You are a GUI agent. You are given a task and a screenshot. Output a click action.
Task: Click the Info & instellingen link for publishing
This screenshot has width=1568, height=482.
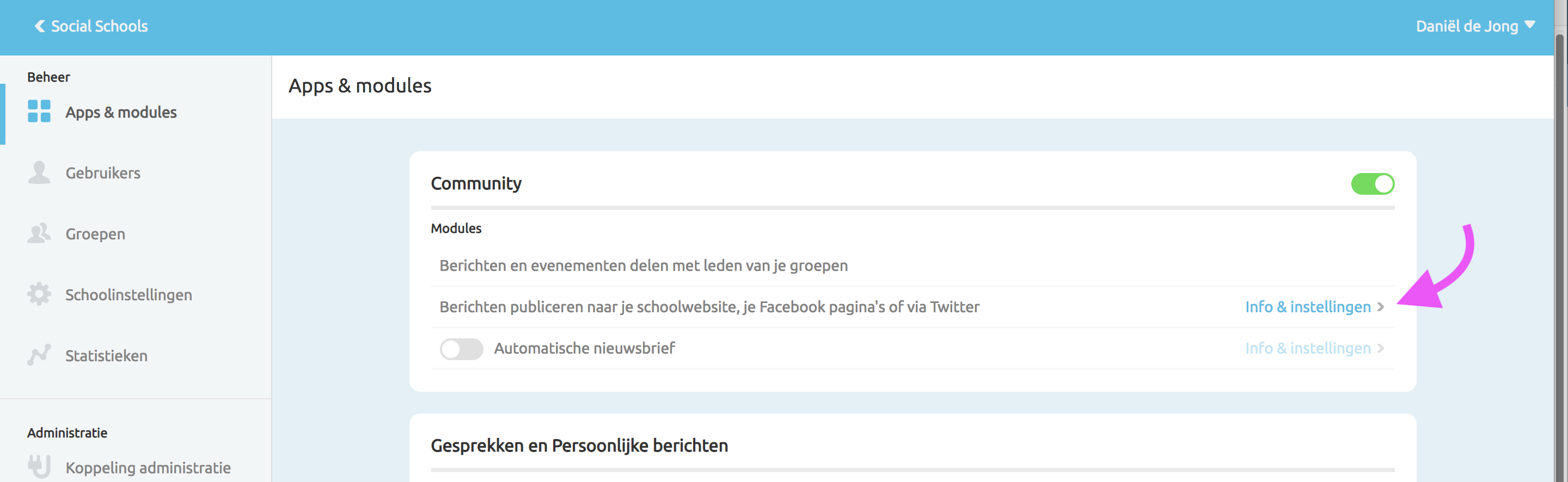[x=1307, y=307]
